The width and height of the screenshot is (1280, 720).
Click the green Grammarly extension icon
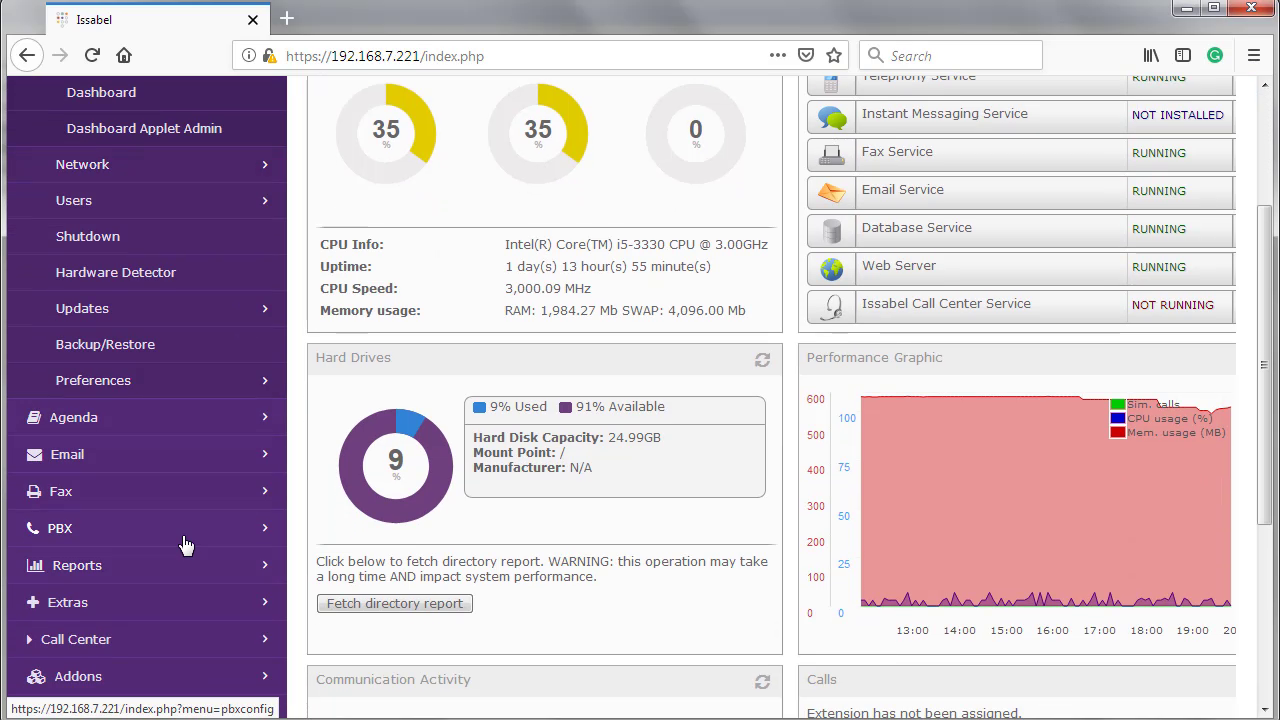[1215, 56]
